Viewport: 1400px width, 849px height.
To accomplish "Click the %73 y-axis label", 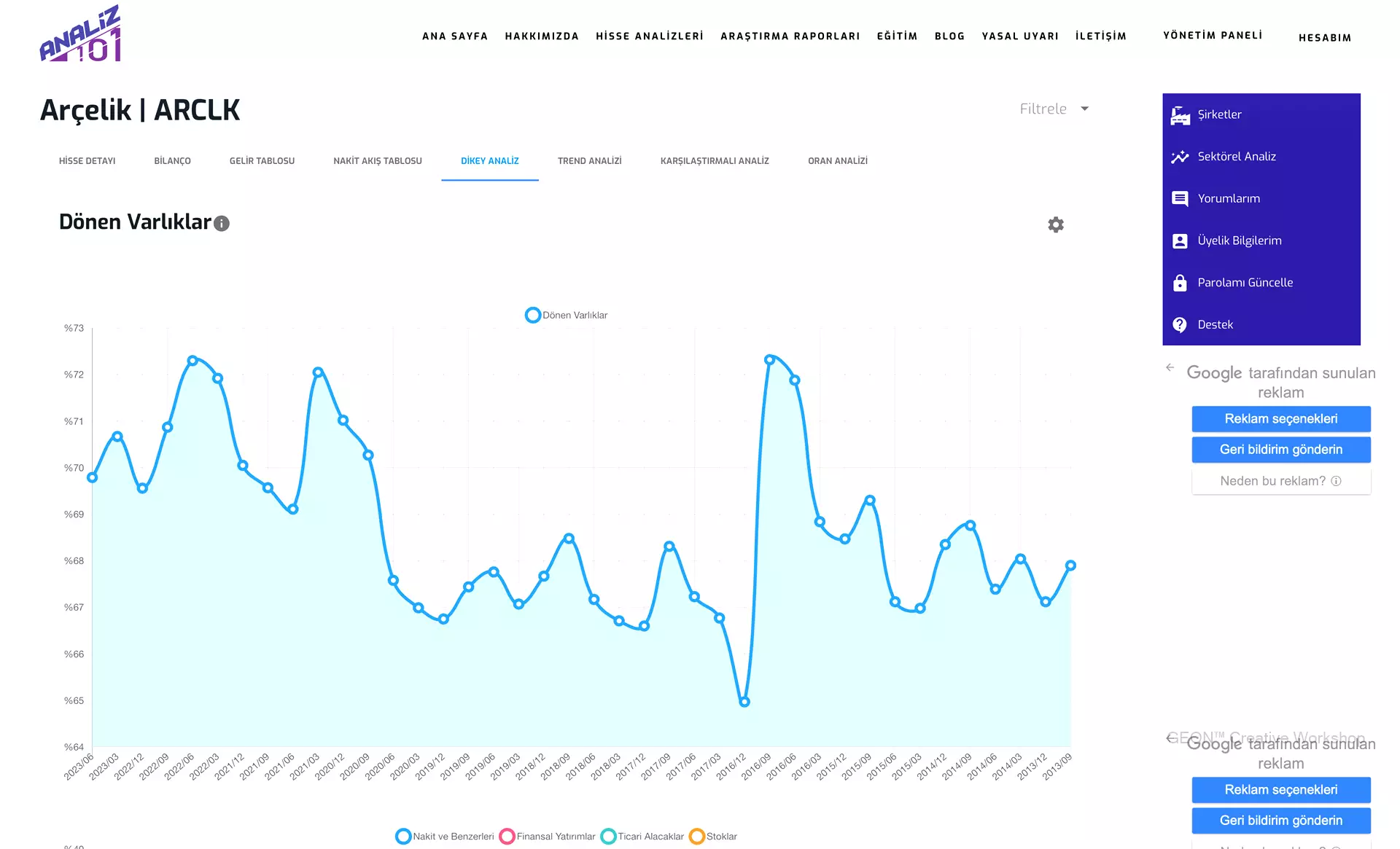I will (x=74, y=328).
